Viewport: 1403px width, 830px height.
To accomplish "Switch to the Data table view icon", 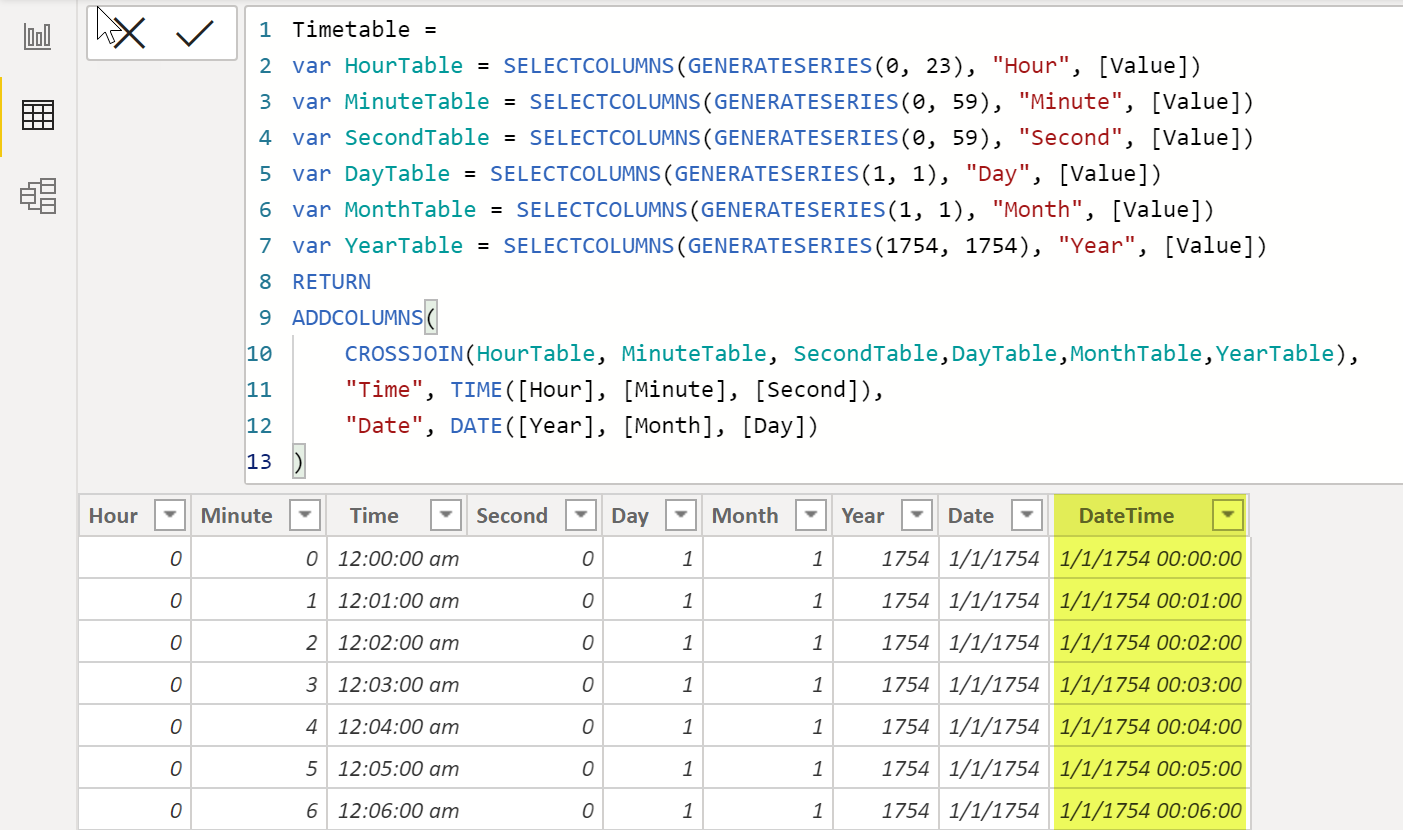I will pyautogui.click(x=38, y=115).
